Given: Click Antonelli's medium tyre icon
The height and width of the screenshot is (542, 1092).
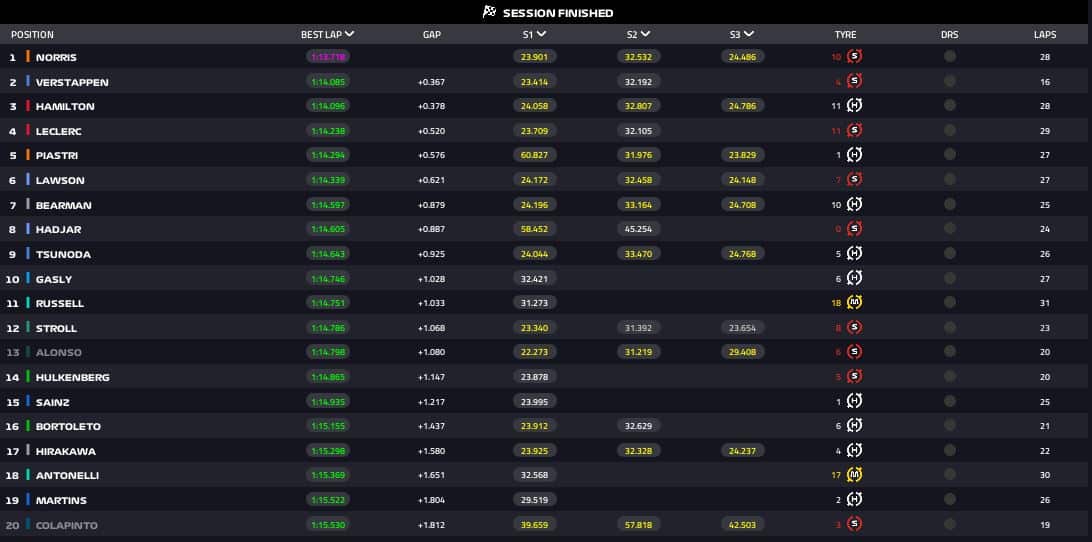Looking at the screenshot, I should click(x=855, y=475).
